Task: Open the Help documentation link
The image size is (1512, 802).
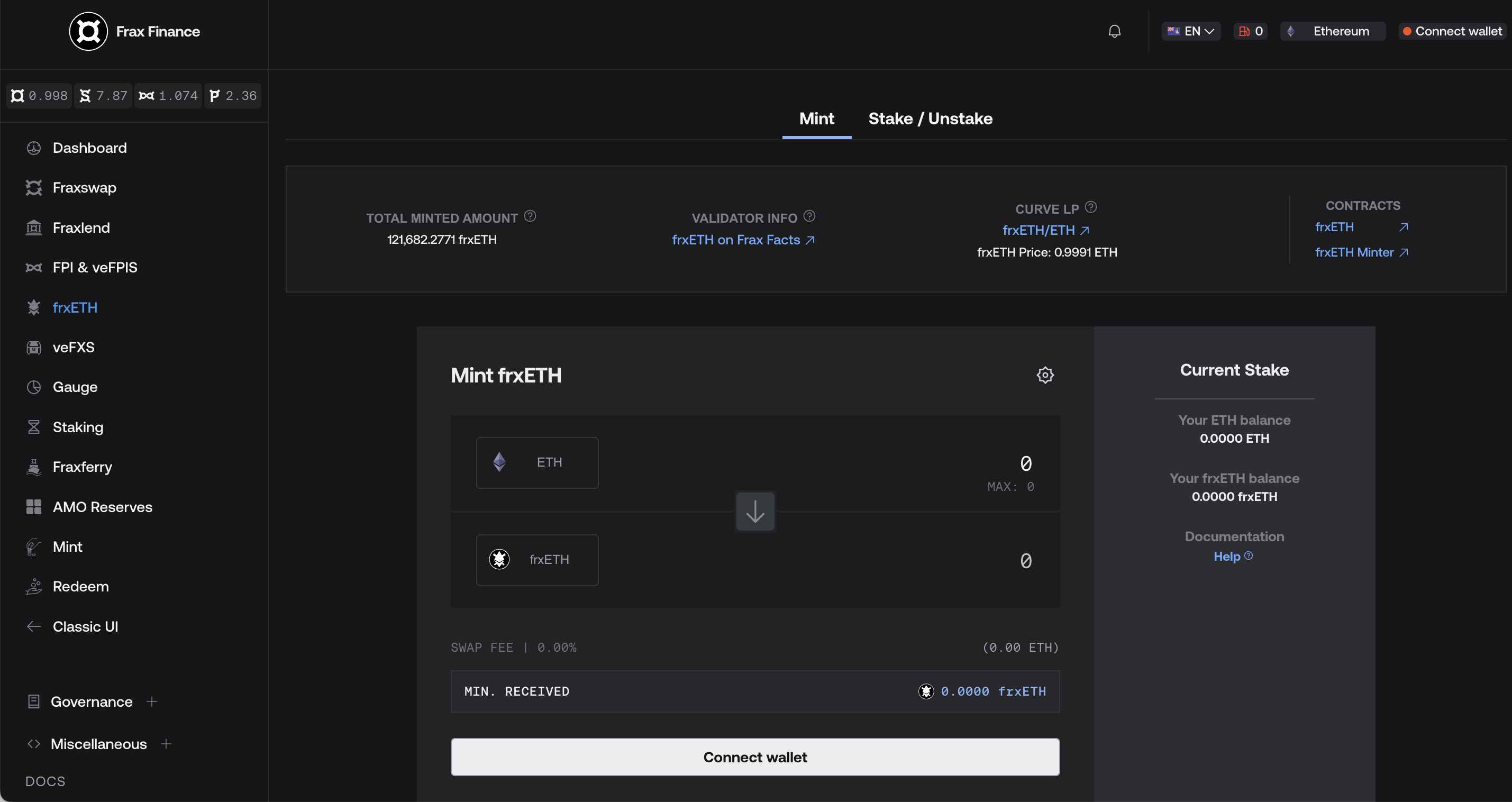Action: 1233,557
